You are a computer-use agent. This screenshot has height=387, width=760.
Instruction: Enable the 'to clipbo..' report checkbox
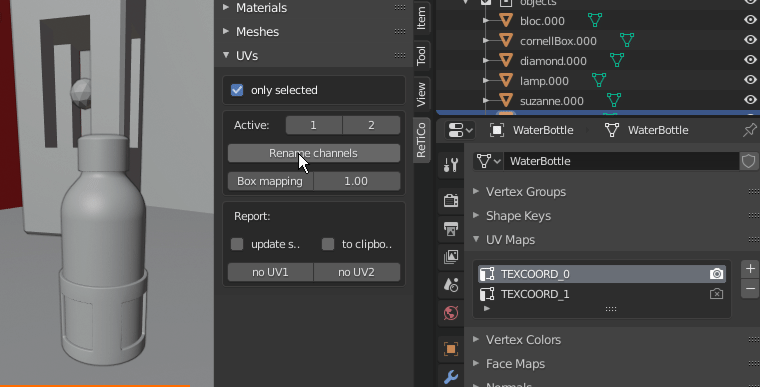click(328, 244)
